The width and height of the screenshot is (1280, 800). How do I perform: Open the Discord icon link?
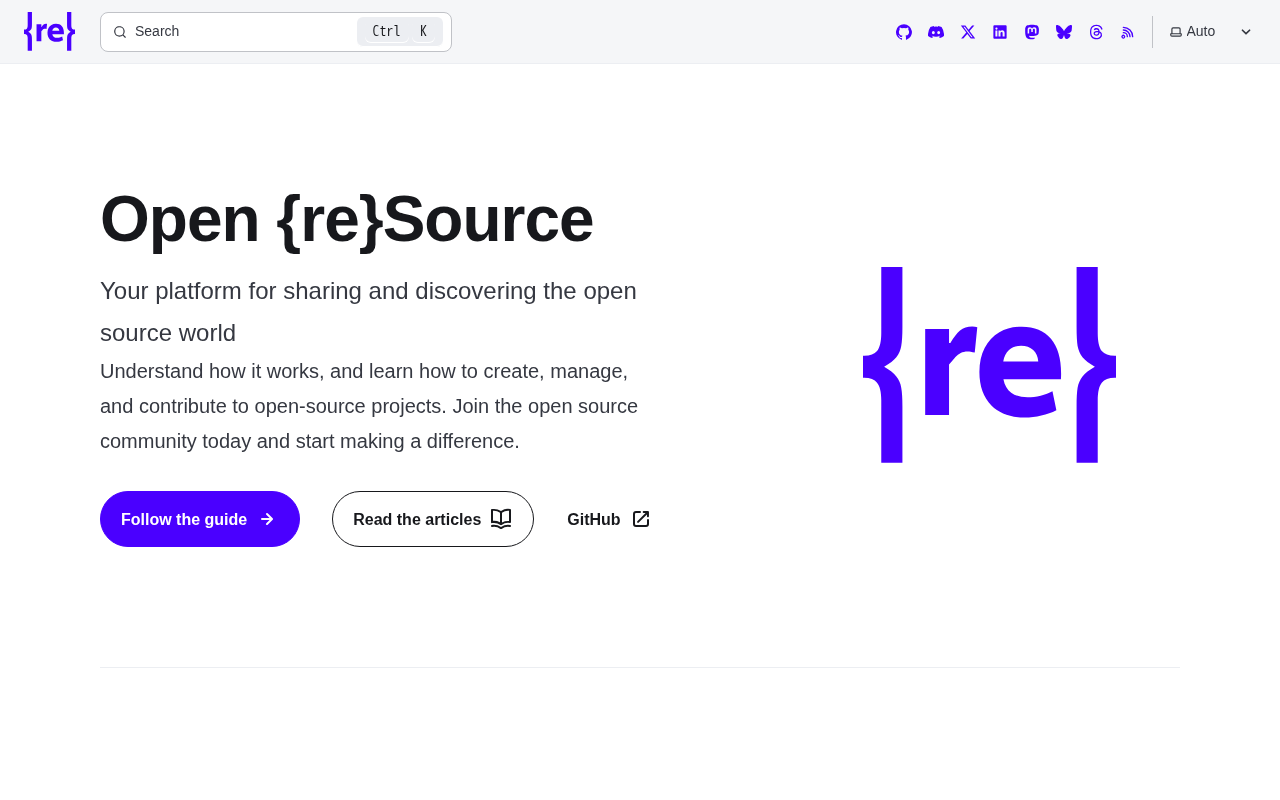(936, 32)
